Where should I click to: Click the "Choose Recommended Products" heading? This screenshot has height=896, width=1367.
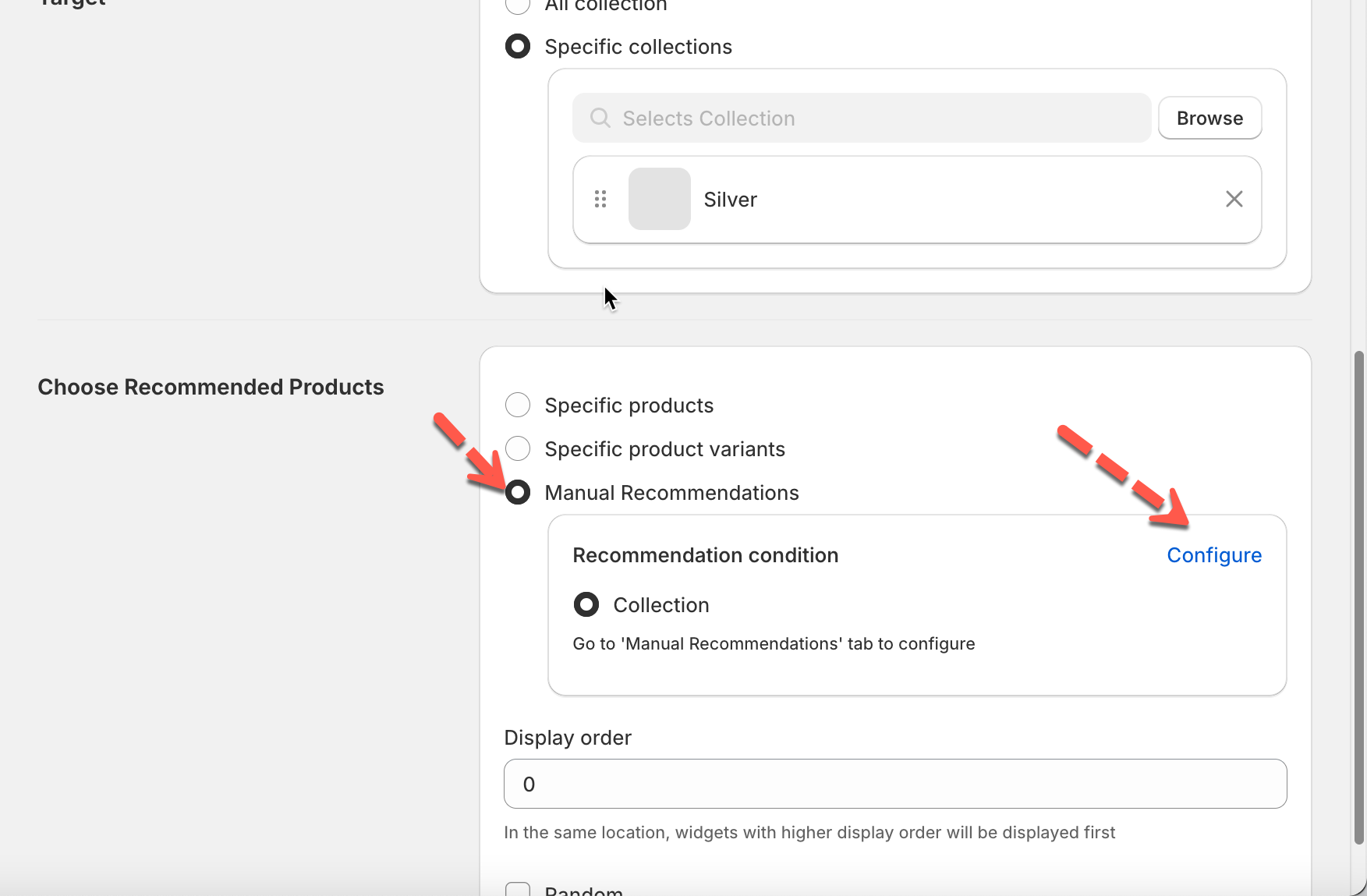coord(211,387)
